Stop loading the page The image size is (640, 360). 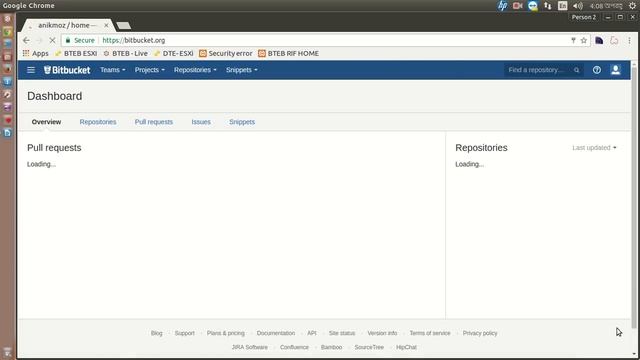pyautogui.click(x=52, y=40)
